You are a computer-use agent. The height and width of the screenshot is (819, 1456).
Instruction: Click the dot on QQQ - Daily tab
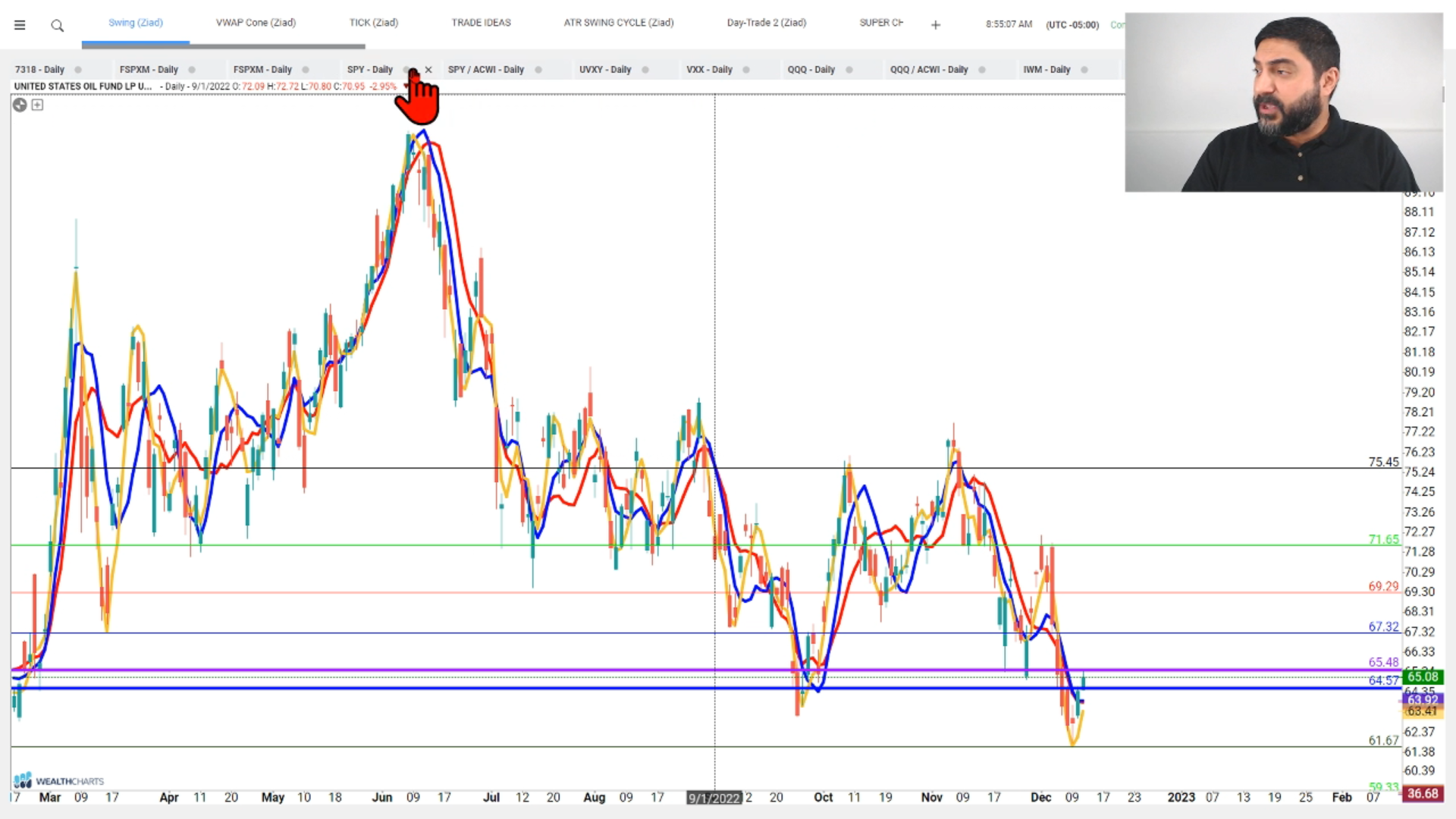click(x=849, y=70)
